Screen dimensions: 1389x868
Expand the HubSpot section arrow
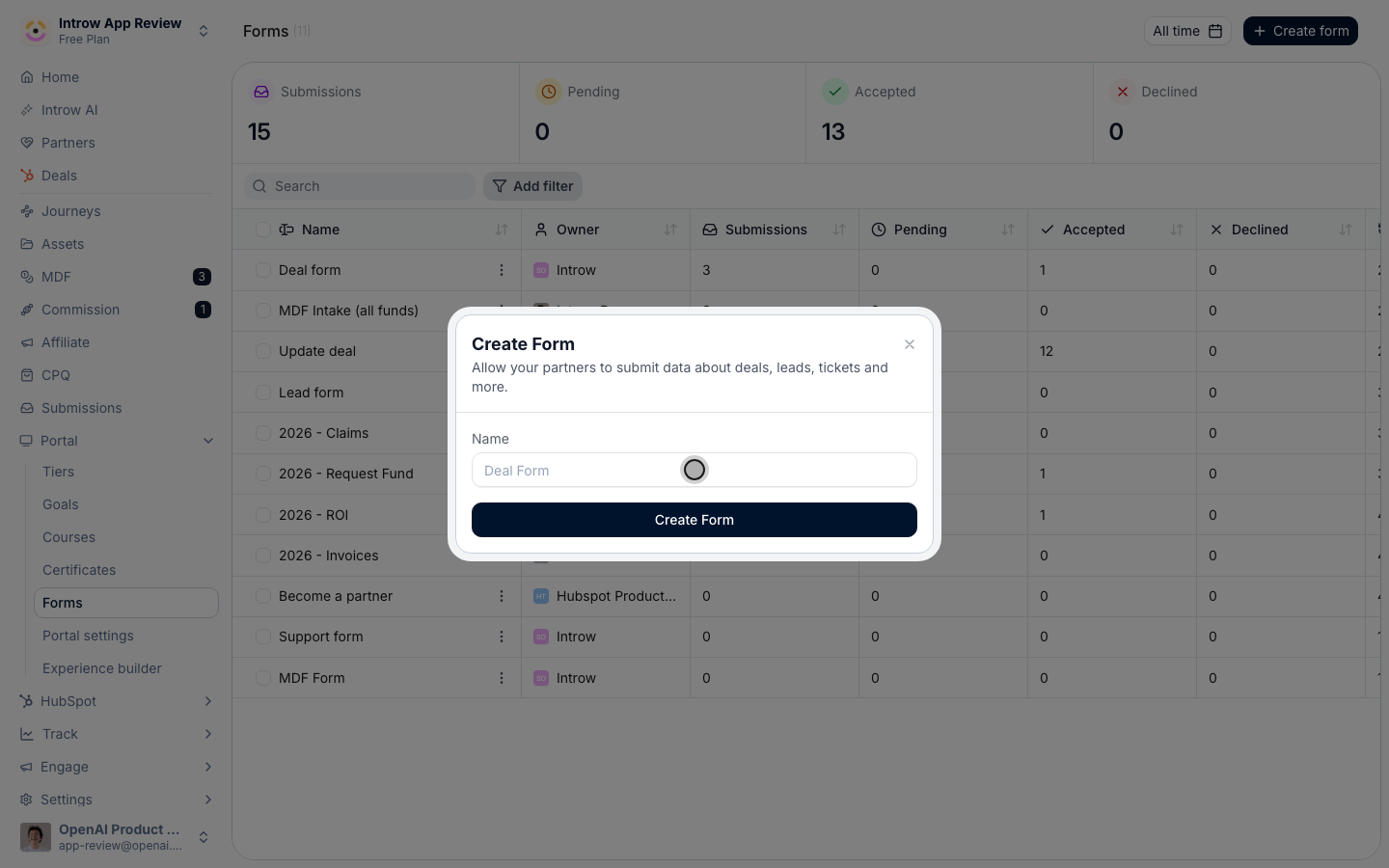pyautogui.click(x=208, y=701)
